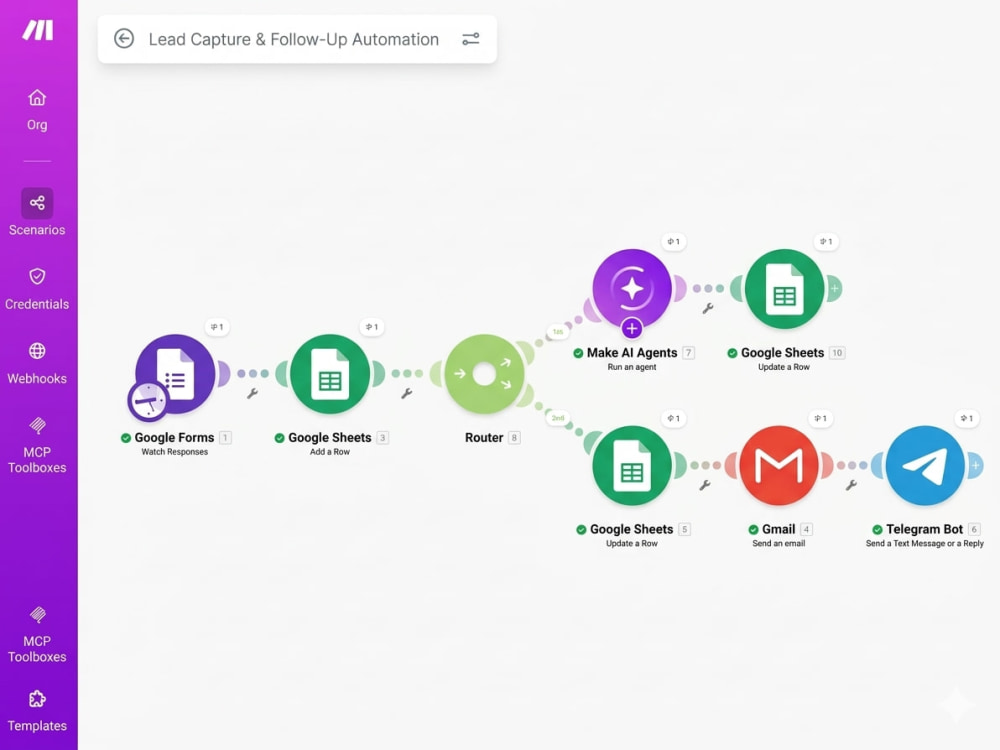Click the Make logo in the sidebar
The width and height of the screenshot is (1000, 750).
[x=38, y=30]
